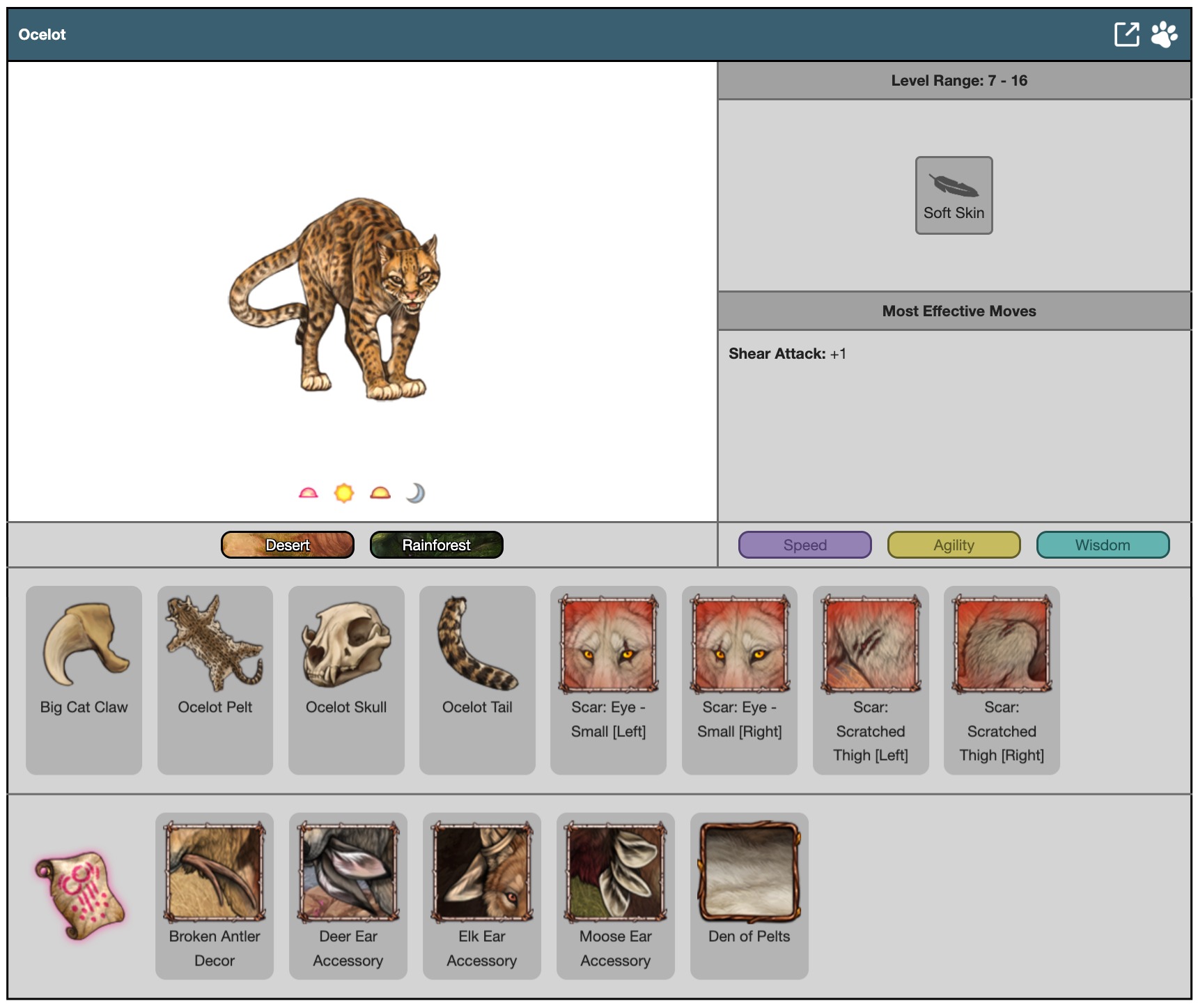Click the paw print icon in header

[1164, 34]
